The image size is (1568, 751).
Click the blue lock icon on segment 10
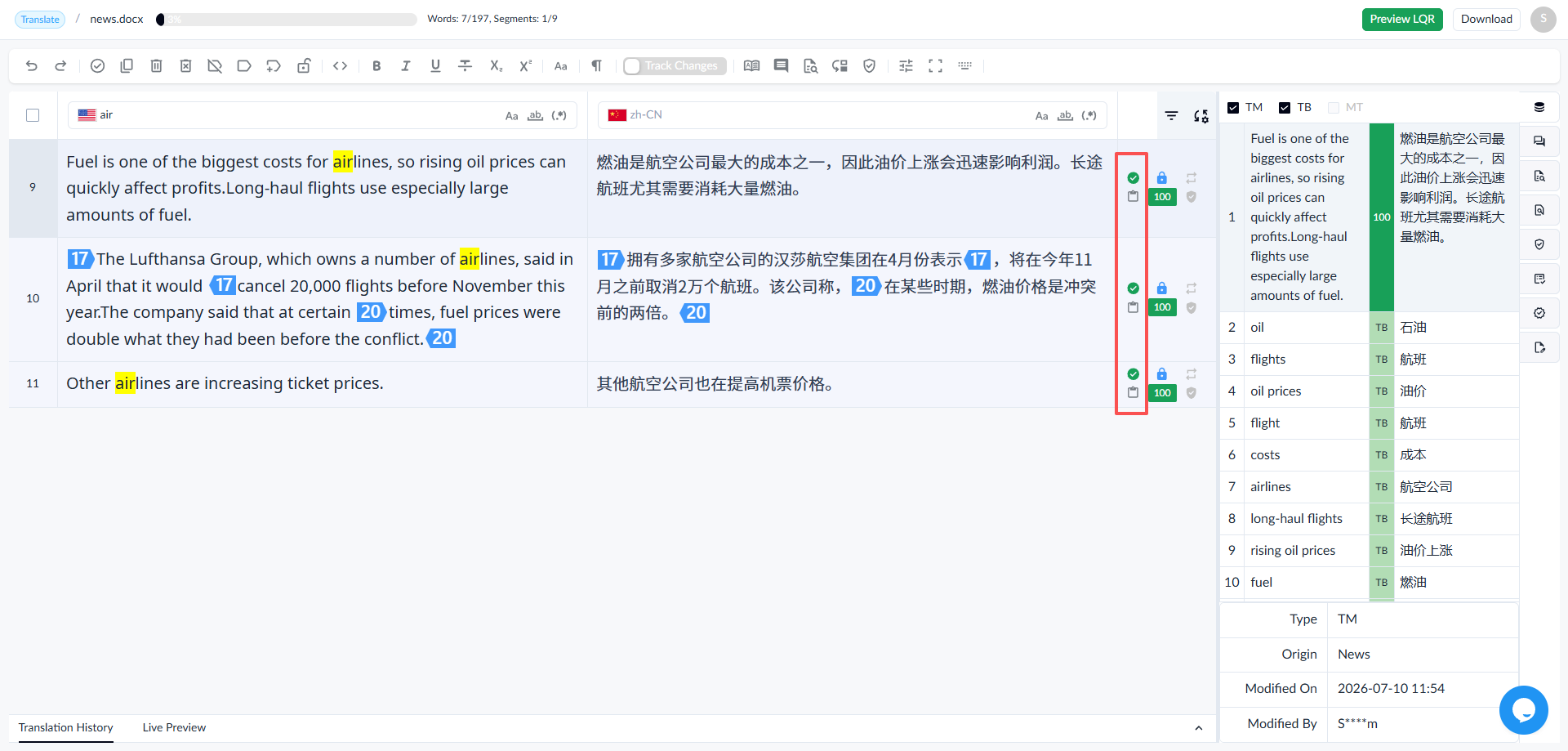coord(1162,288)
